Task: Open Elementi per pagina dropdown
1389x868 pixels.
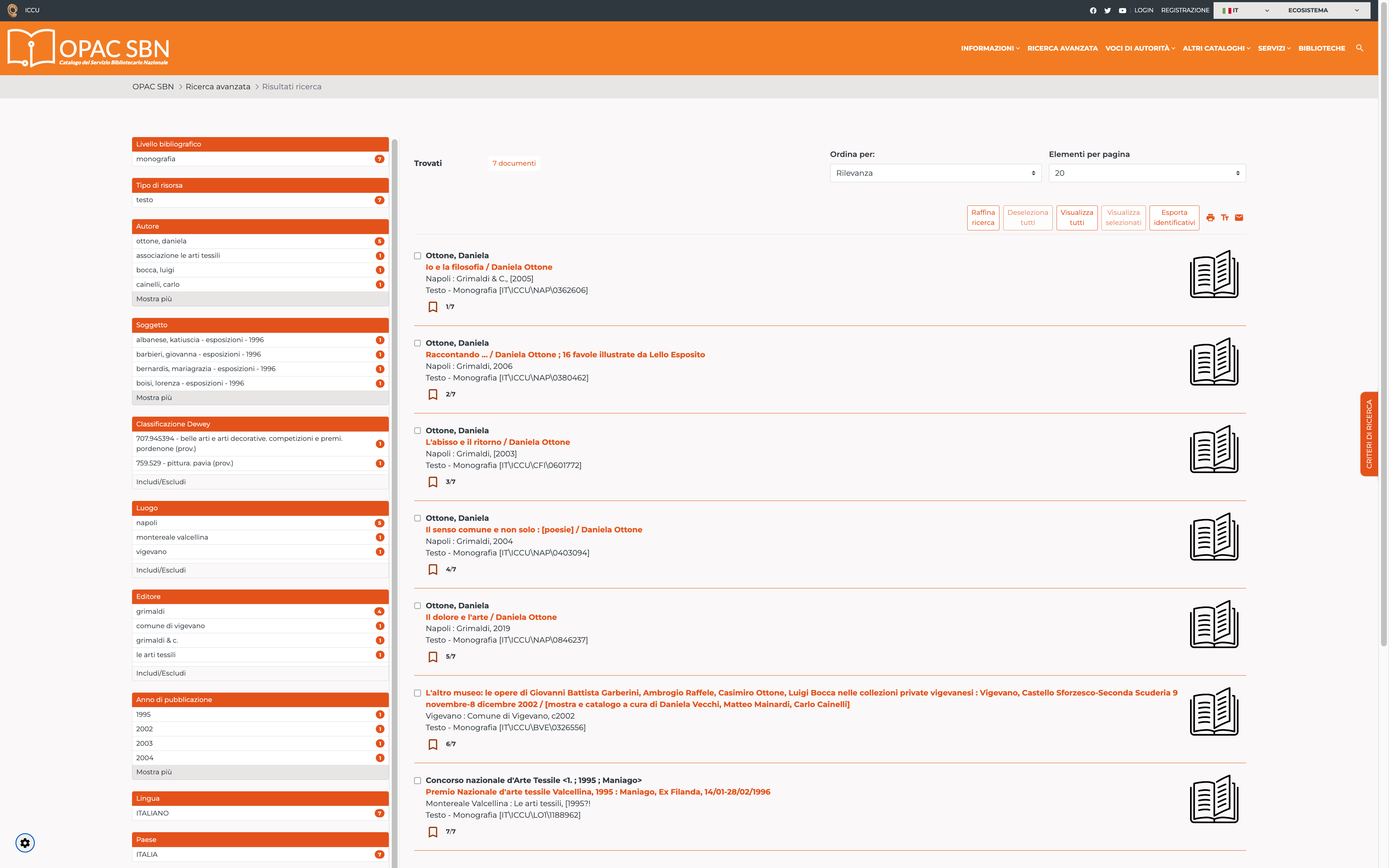Action: tap(1147, 173)
